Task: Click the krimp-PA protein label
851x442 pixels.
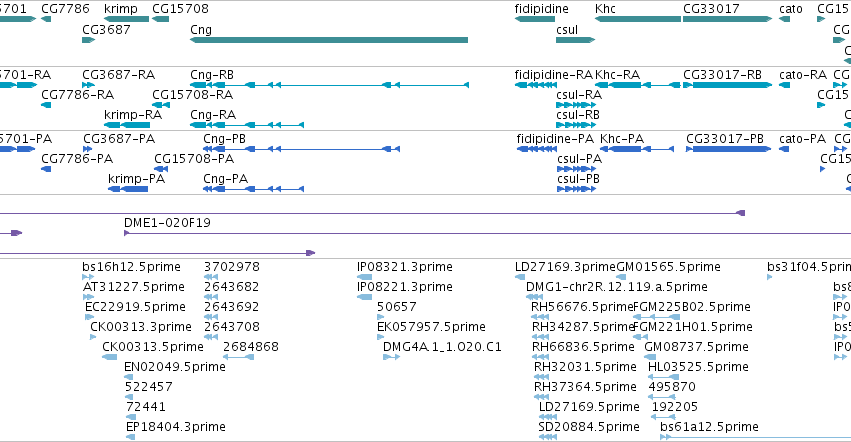Action: tap(136, 179)
